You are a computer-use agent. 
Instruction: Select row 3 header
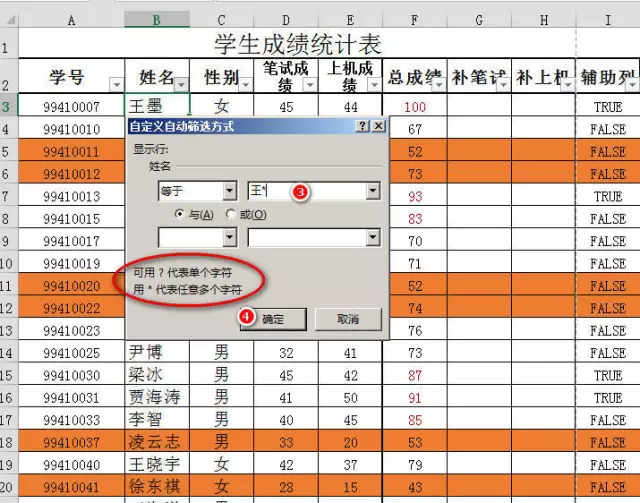pyautogui.click(x=9, y=107)
